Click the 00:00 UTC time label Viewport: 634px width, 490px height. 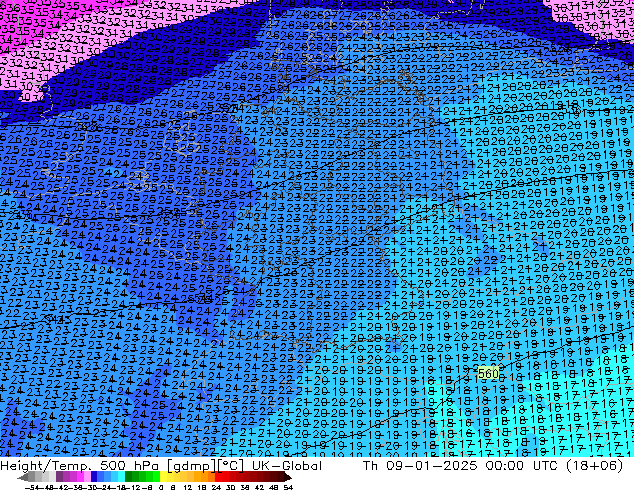coord(524,465)
